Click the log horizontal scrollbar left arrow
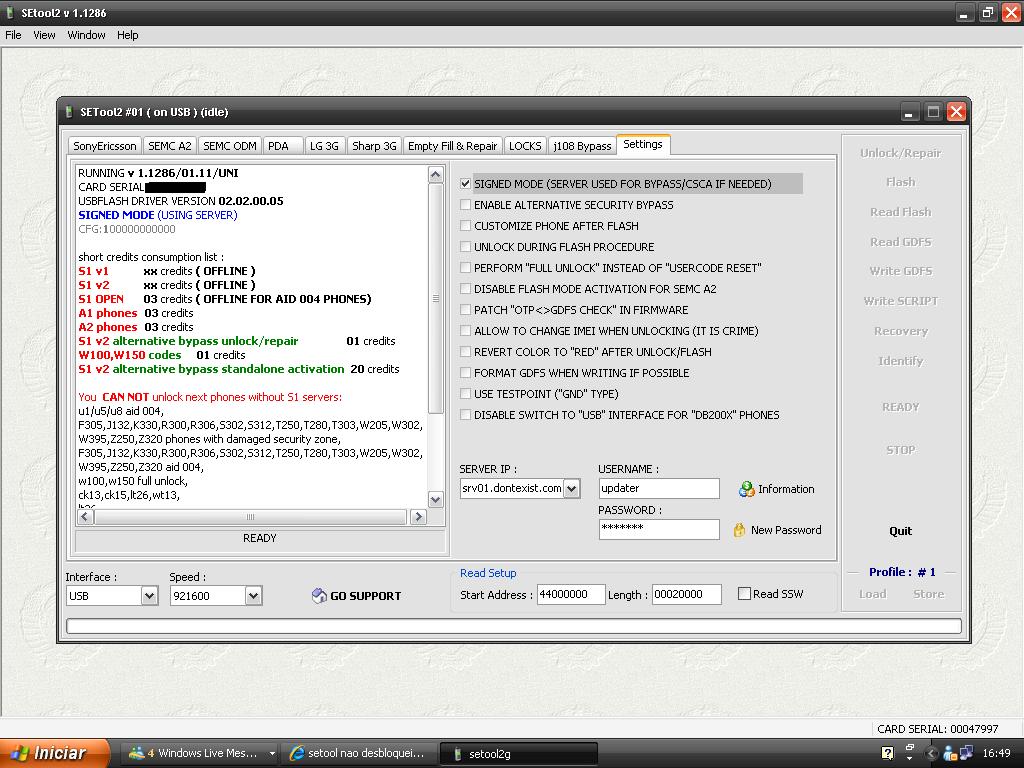Viewport: 1024px width, 768px height. tap(85, 517)
